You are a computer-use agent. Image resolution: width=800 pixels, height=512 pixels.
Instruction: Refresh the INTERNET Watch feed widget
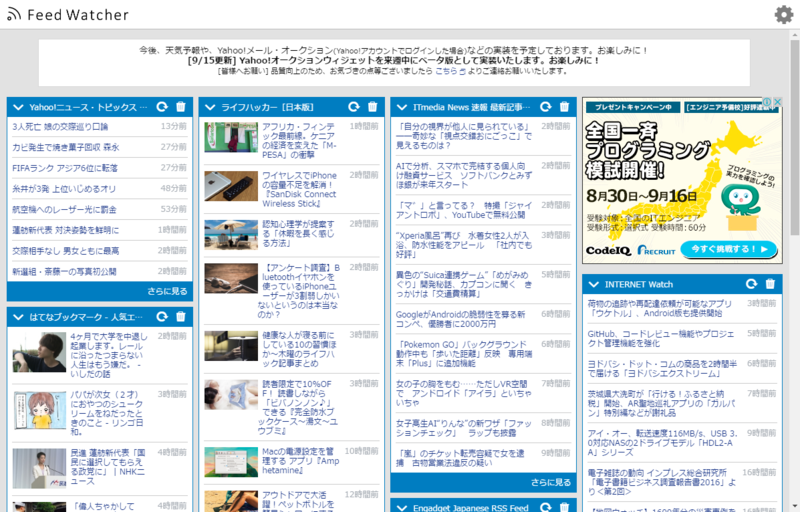[752, 284]
